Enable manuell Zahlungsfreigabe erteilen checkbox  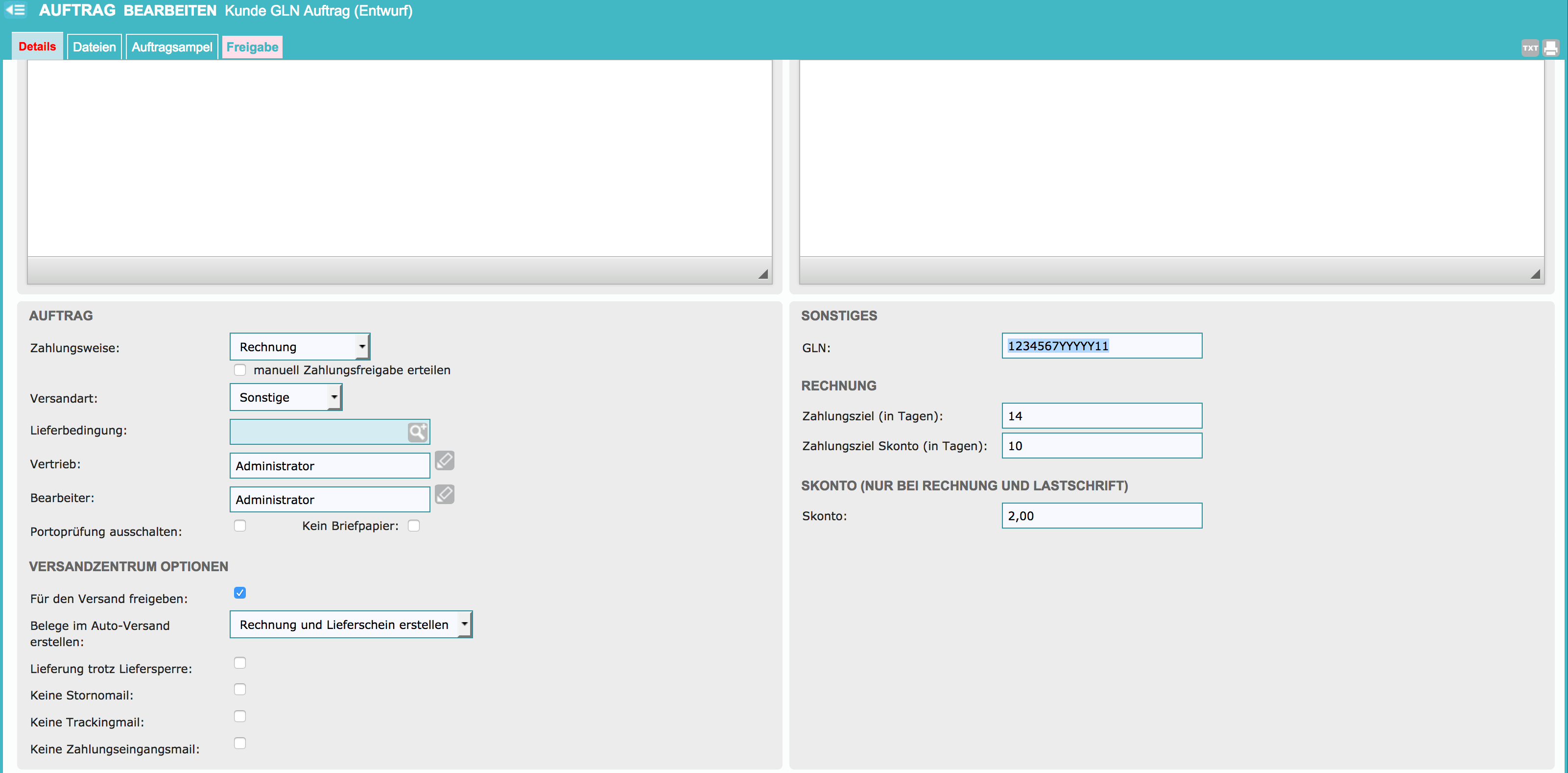click(x=240, y=370)
